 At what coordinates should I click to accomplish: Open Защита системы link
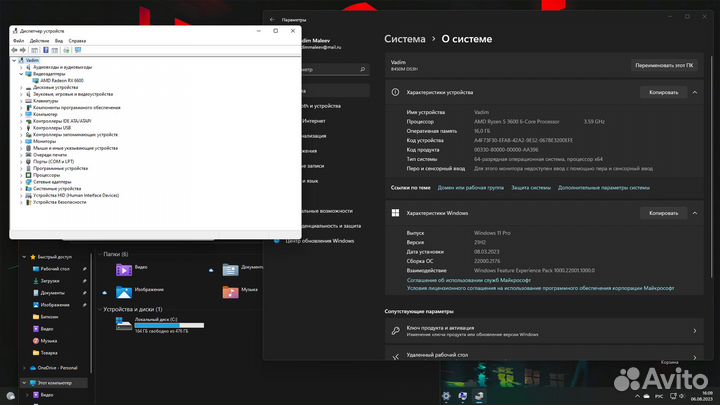(x=531, y=188)
